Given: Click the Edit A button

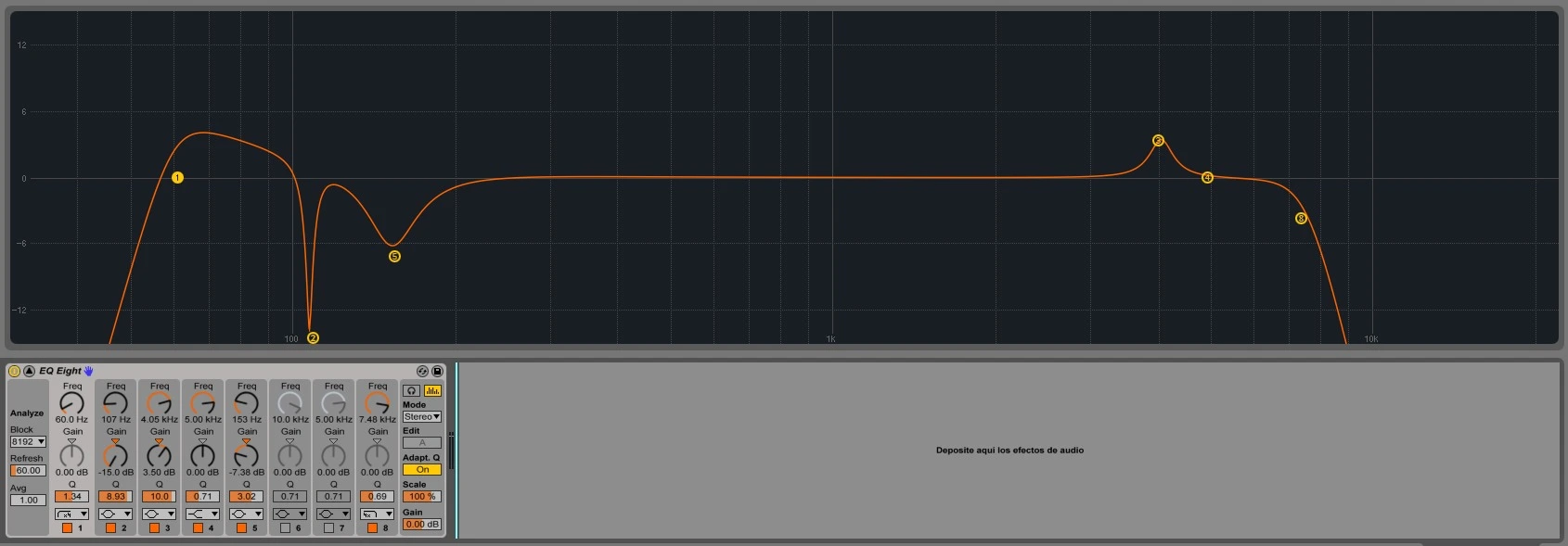Looking at the screenshot, I should coord(422,443).
